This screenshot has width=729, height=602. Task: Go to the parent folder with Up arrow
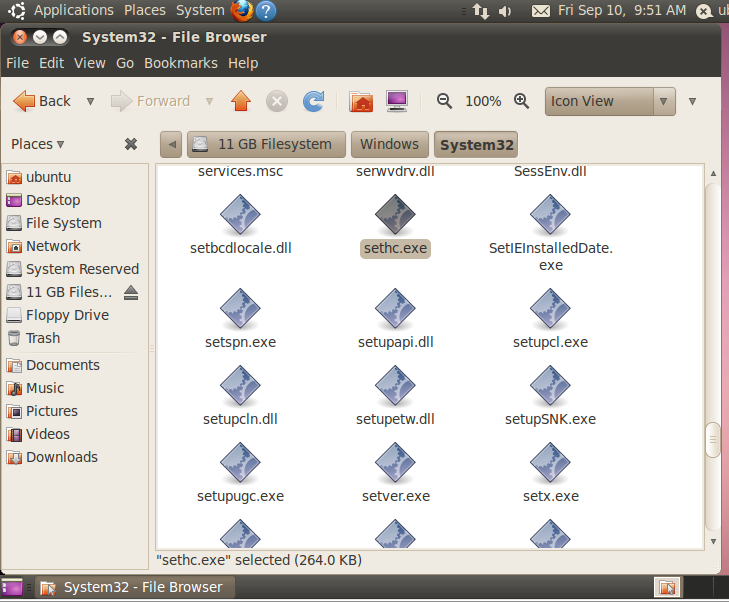point(241,101)
